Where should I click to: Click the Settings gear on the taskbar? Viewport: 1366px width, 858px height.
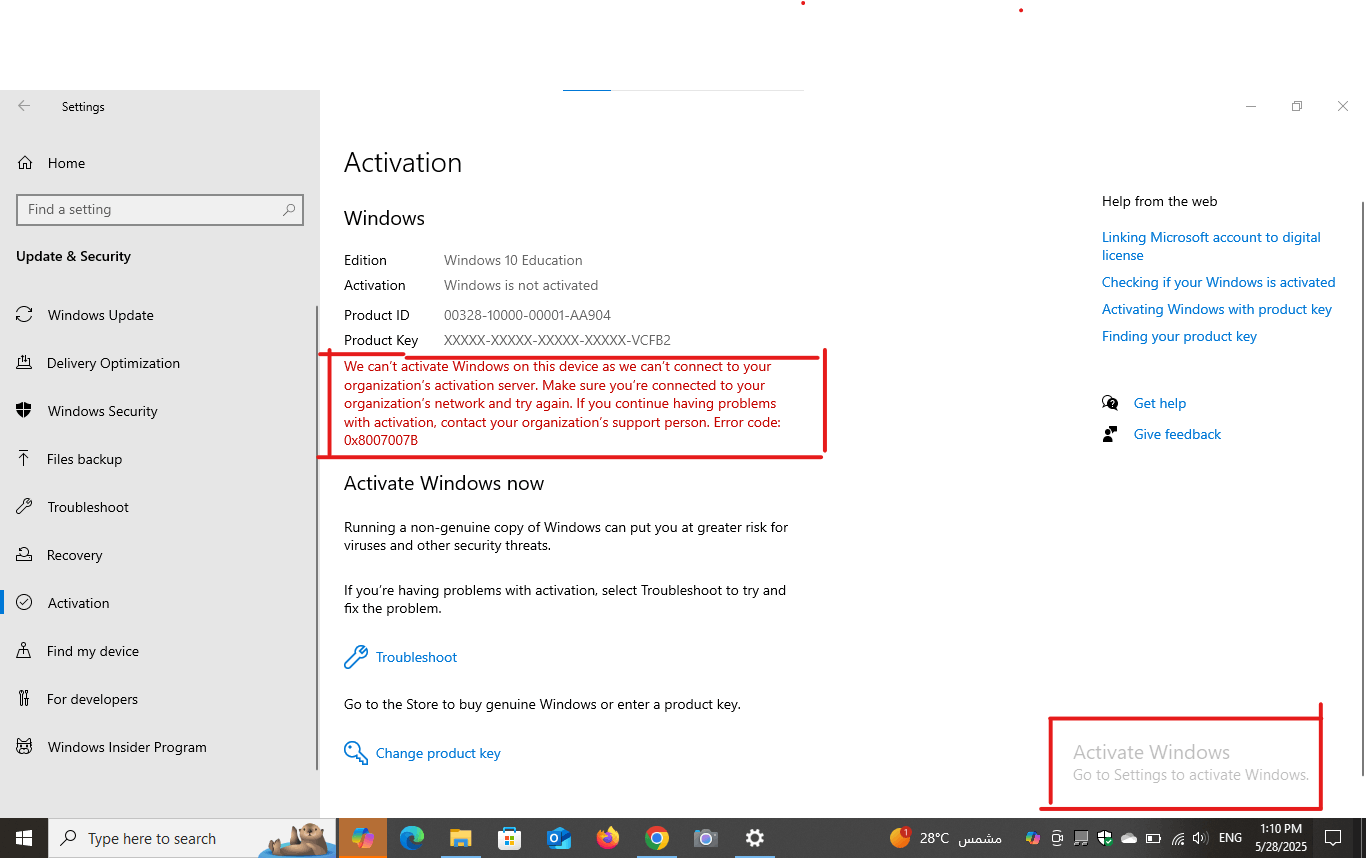[755, 838]
